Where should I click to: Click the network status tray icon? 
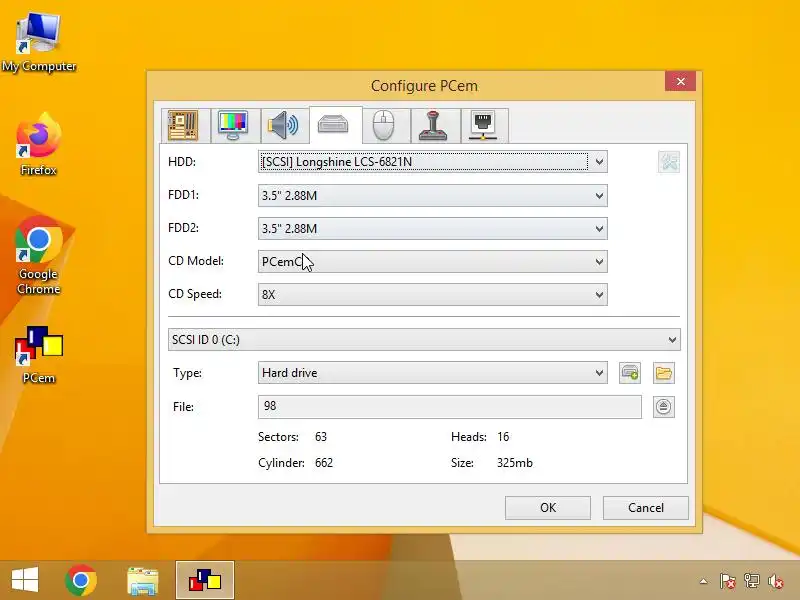pos(752,581)
